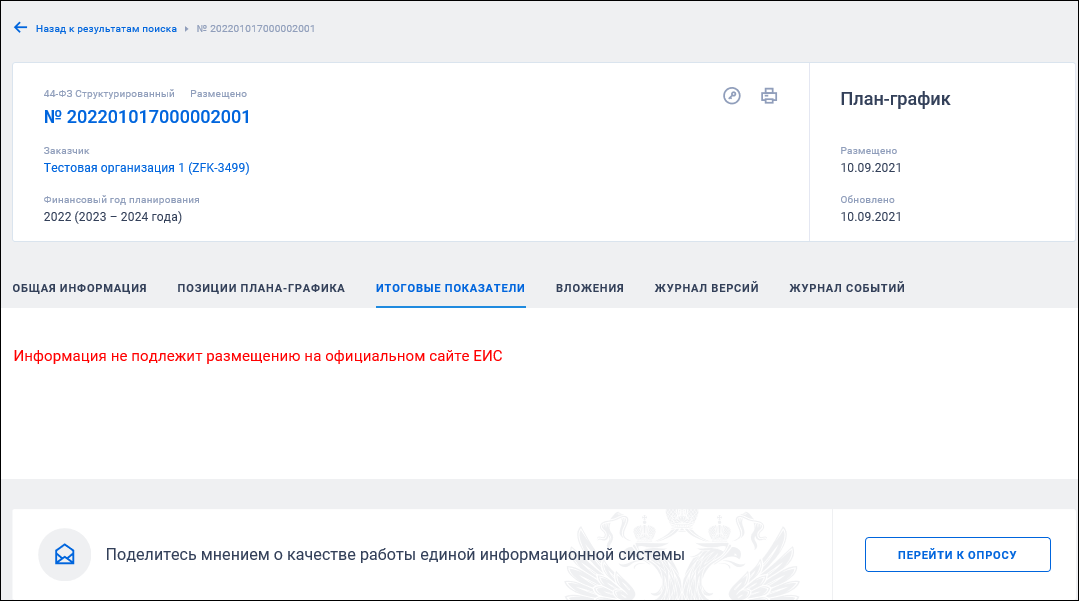Screen dimensions: 1079x601
Task: Open the electronic signature icon
Action: (x=731, y=96)
